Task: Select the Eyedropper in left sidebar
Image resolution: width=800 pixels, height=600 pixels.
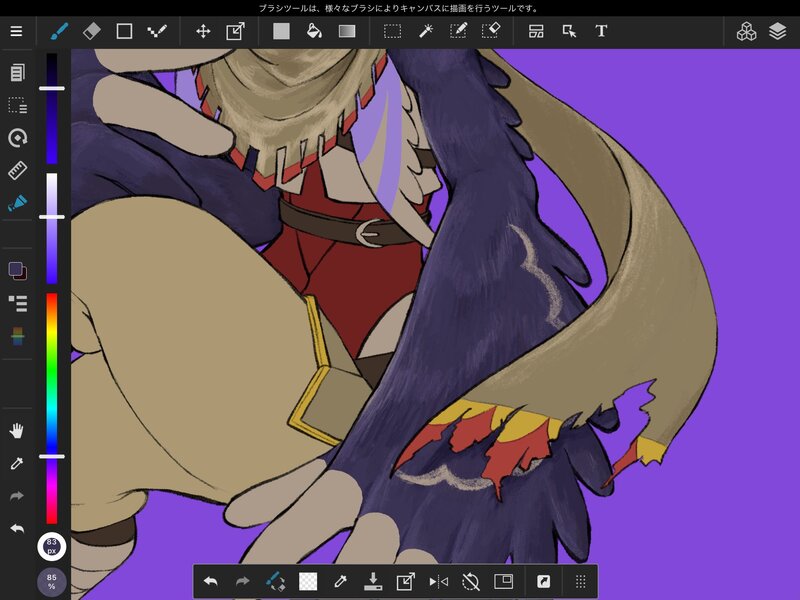Action: [17, 463]
